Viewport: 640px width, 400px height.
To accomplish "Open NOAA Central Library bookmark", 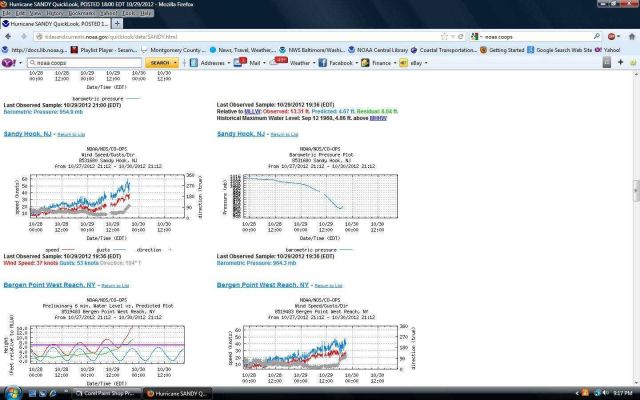I will point(378,50).
